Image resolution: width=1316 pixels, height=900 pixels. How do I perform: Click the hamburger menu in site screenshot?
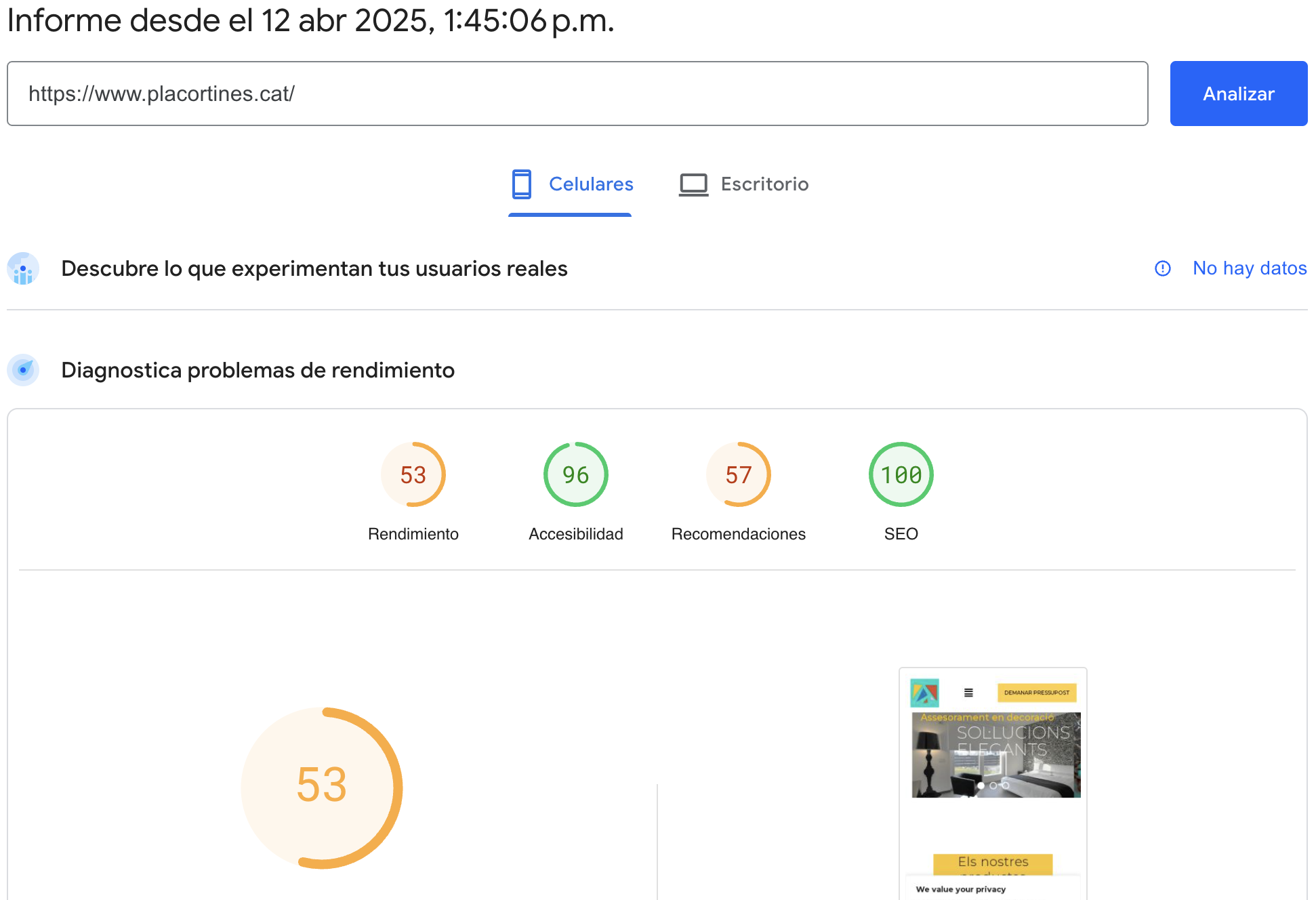pos(968,693)
